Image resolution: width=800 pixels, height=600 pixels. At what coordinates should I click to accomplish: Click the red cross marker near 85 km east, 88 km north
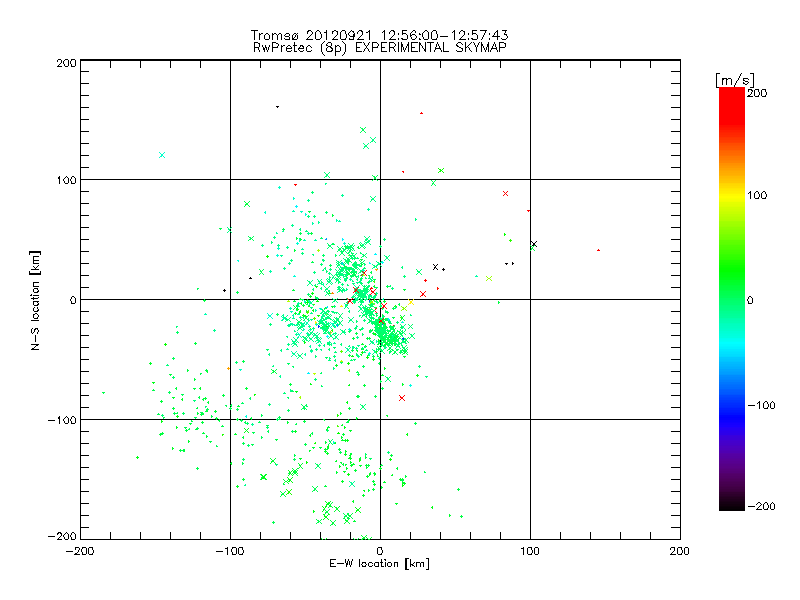click(505, 193)
